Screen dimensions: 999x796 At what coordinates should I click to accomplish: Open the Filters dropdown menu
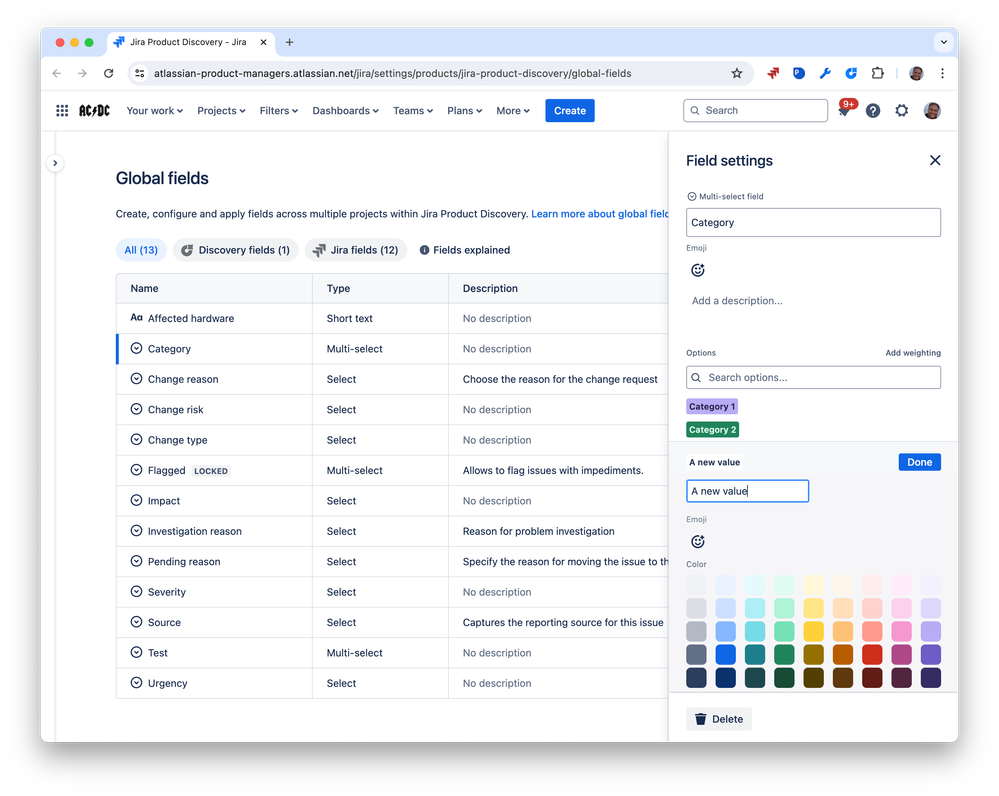(278, 111)
